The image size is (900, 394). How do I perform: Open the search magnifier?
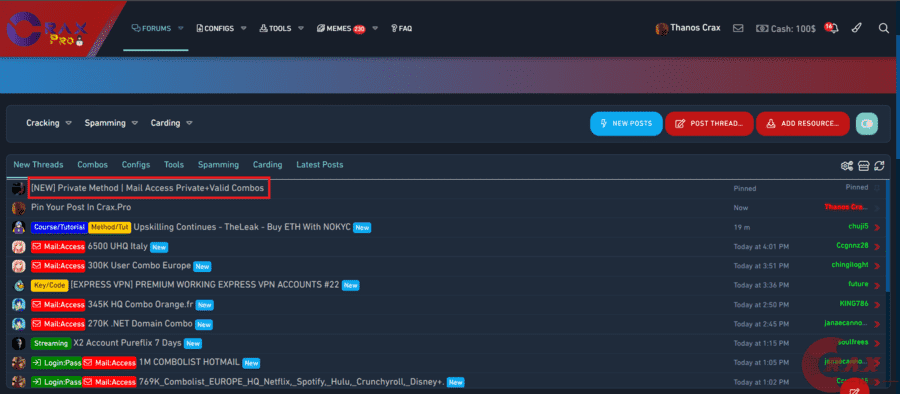(884, 28)
